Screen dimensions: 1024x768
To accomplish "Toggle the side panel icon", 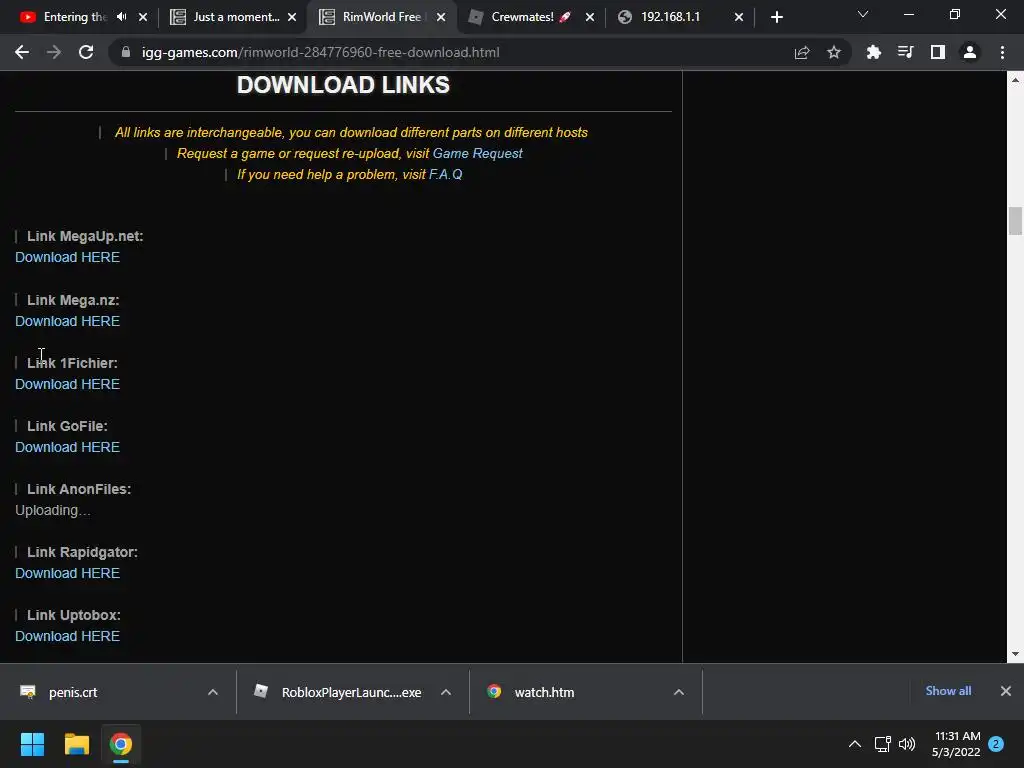I will pyautogui.click(x=938, y=52).
